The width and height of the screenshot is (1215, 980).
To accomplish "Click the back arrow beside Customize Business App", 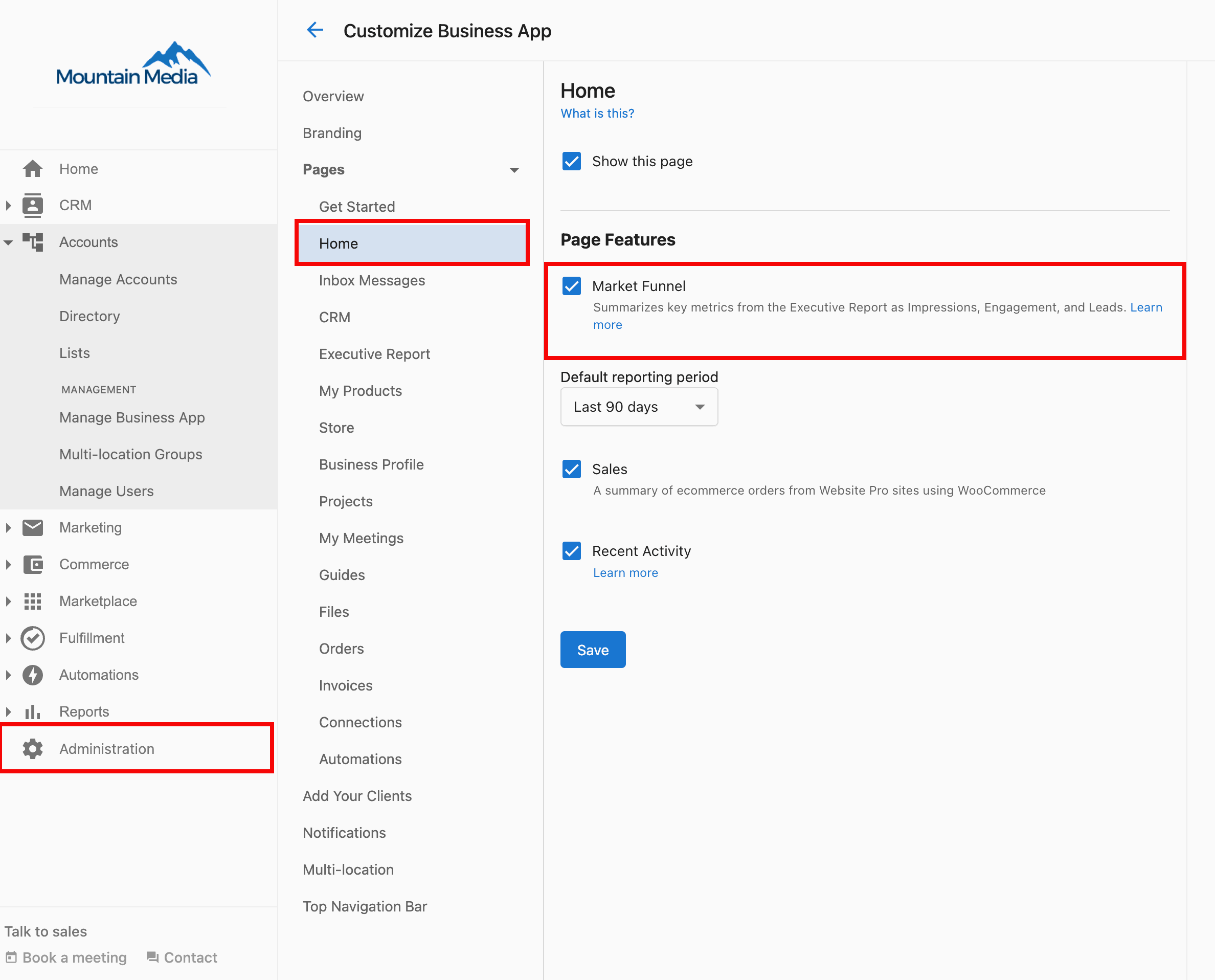I will (x=315, y=30).
